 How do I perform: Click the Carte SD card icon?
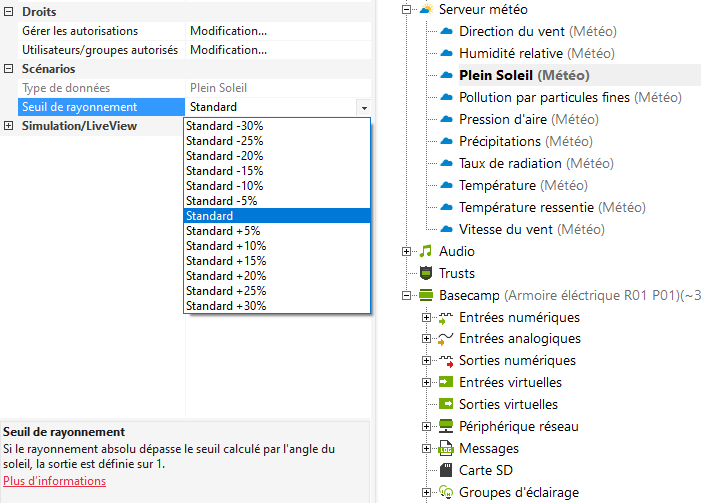(x=446, y=470)
